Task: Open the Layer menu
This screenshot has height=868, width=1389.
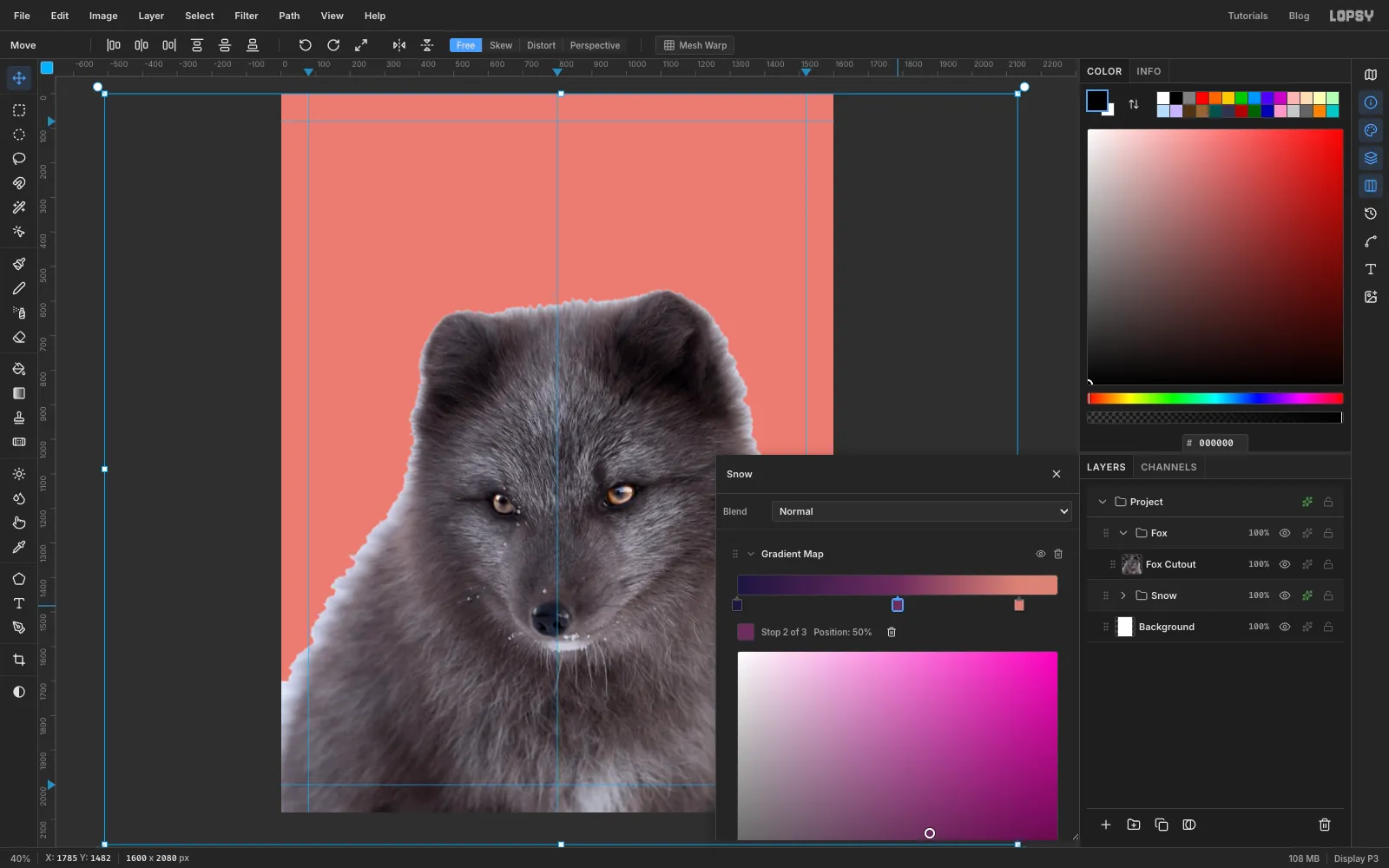Action: click(151, 16)
